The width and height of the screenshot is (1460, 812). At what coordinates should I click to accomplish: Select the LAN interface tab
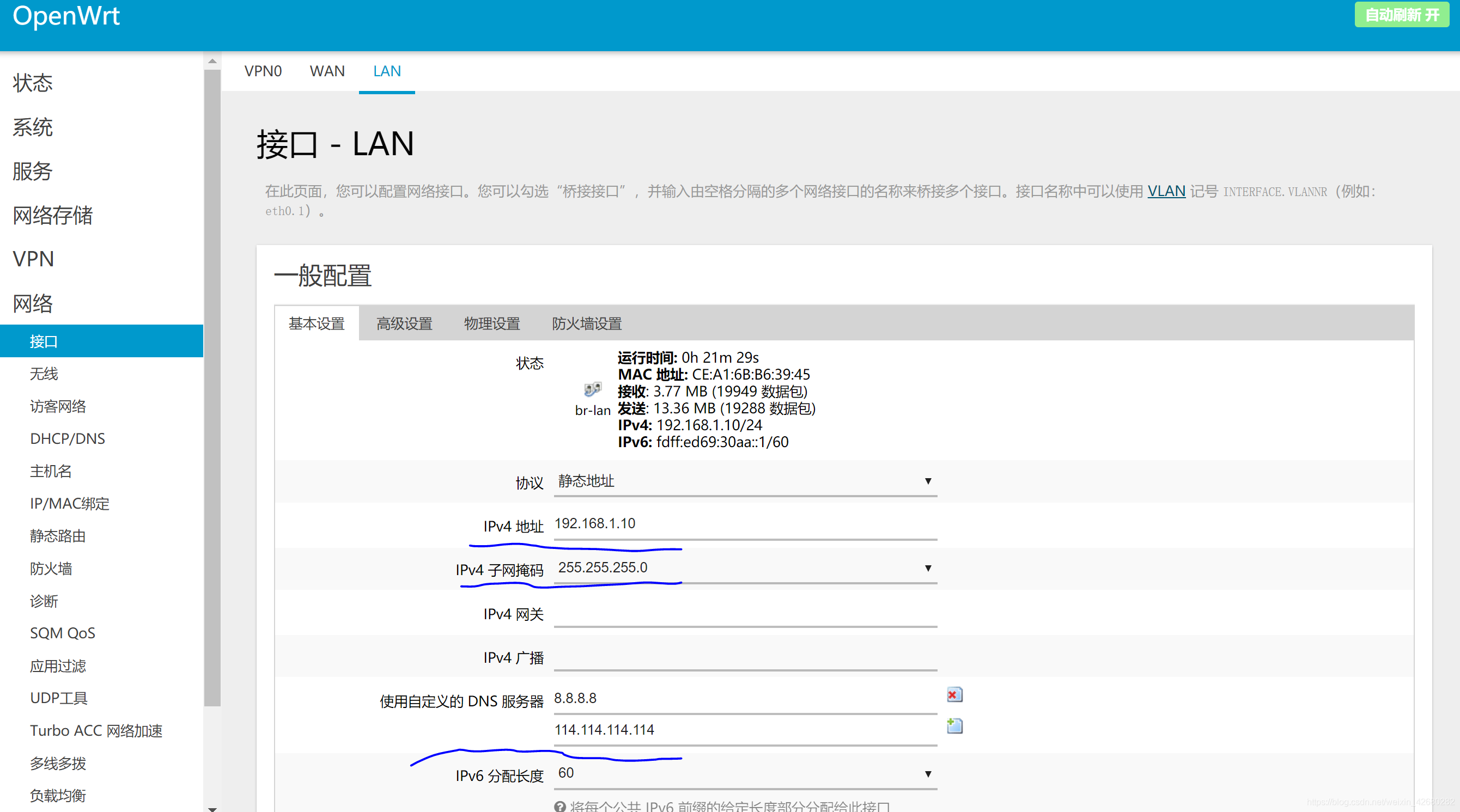pos(387,71)
